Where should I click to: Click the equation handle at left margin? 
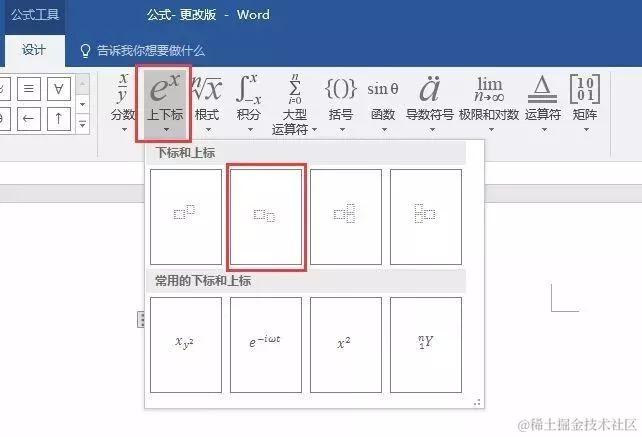[141, 319]
